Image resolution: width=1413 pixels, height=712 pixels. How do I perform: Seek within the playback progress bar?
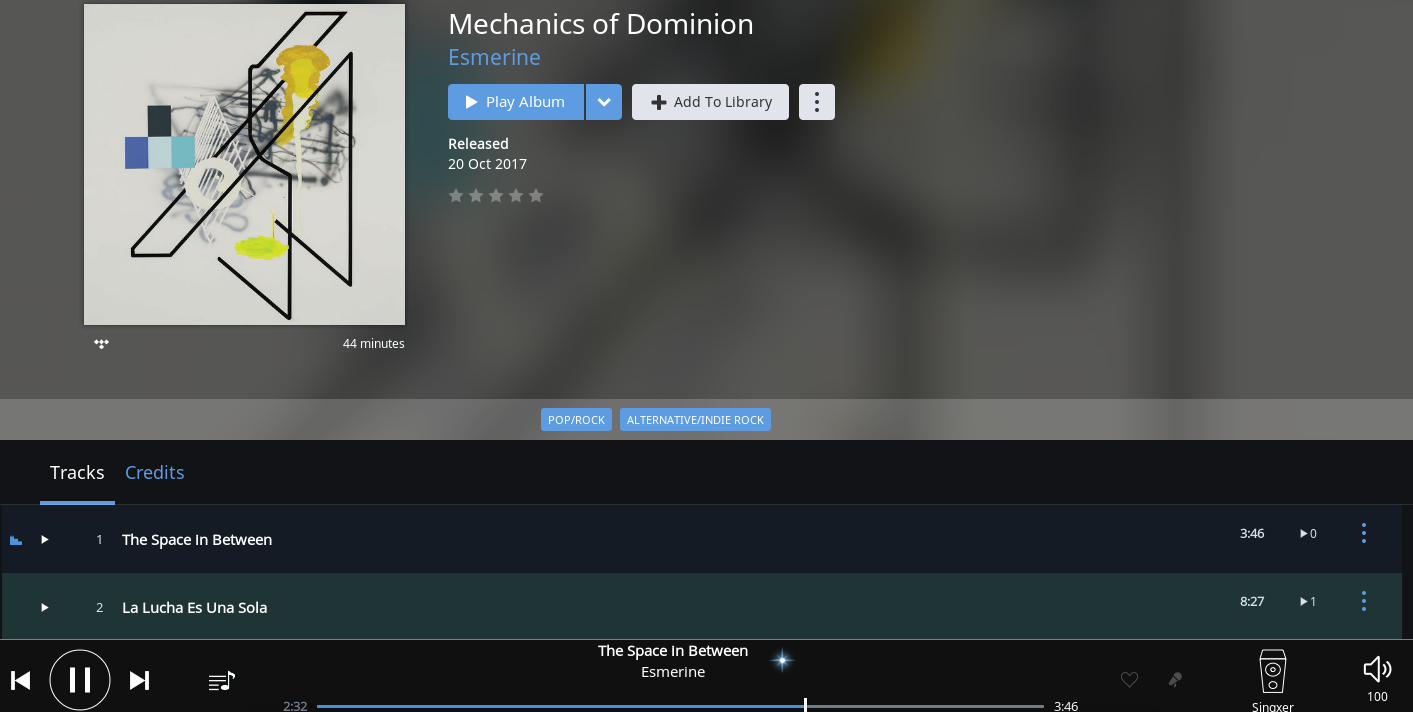(680, 706)
